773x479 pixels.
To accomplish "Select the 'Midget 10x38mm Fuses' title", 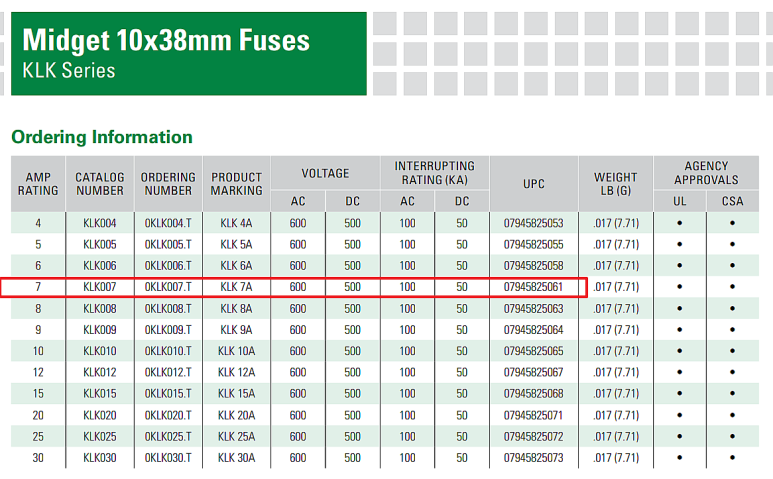I will [166, 40].
